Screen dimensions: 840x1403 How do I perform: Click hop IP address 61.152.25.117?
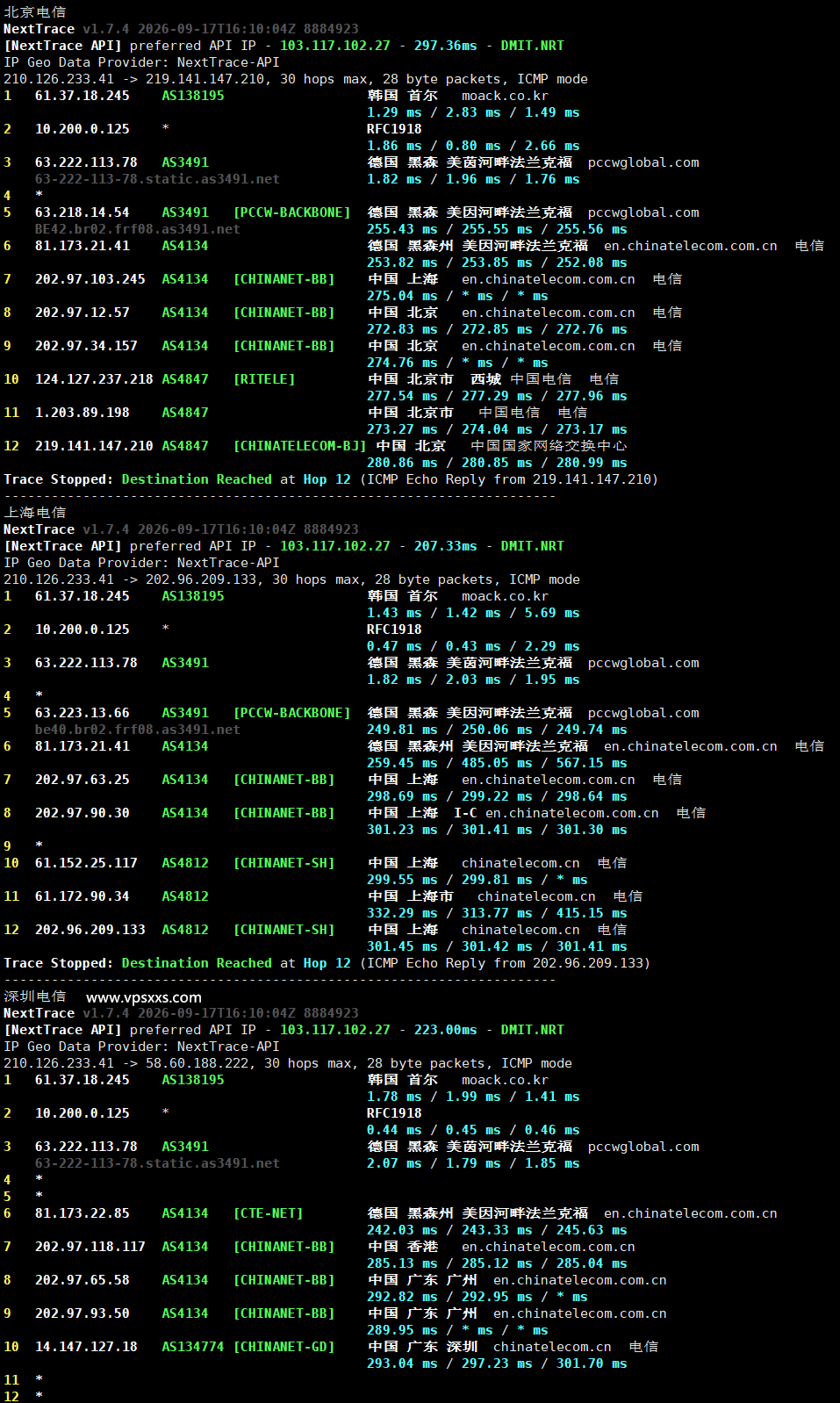[x=86, y=863]
